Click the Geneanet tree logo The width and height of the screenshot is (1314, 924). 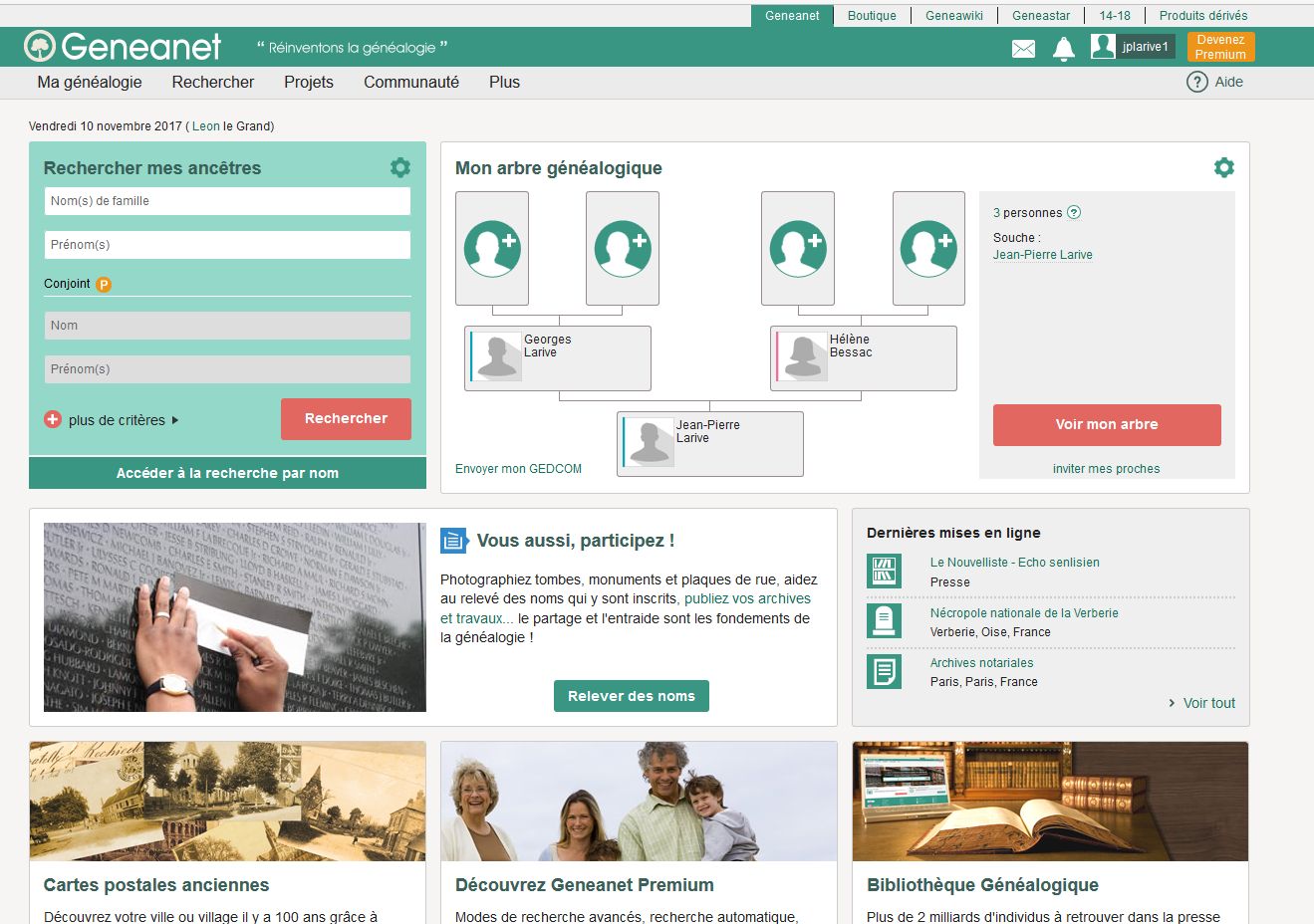click(x=40, y=46)
